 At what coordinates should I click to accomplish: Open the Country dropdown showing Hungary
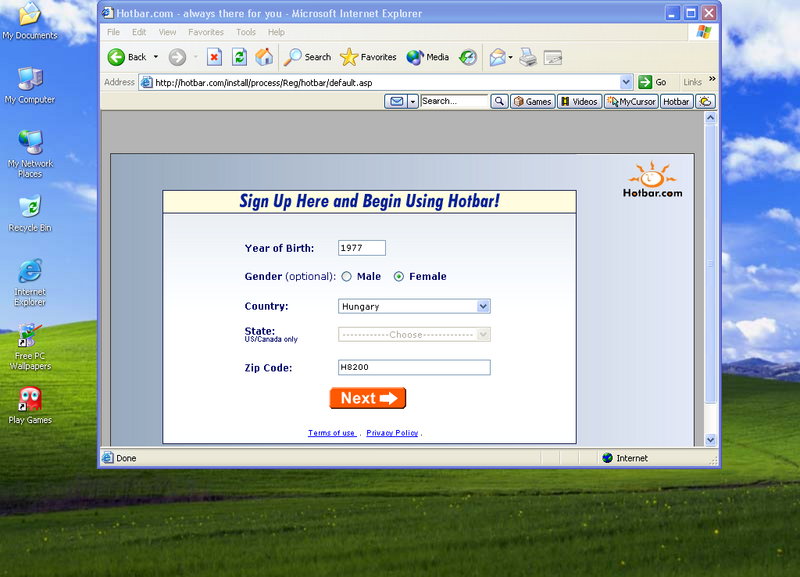pos(414,306)
